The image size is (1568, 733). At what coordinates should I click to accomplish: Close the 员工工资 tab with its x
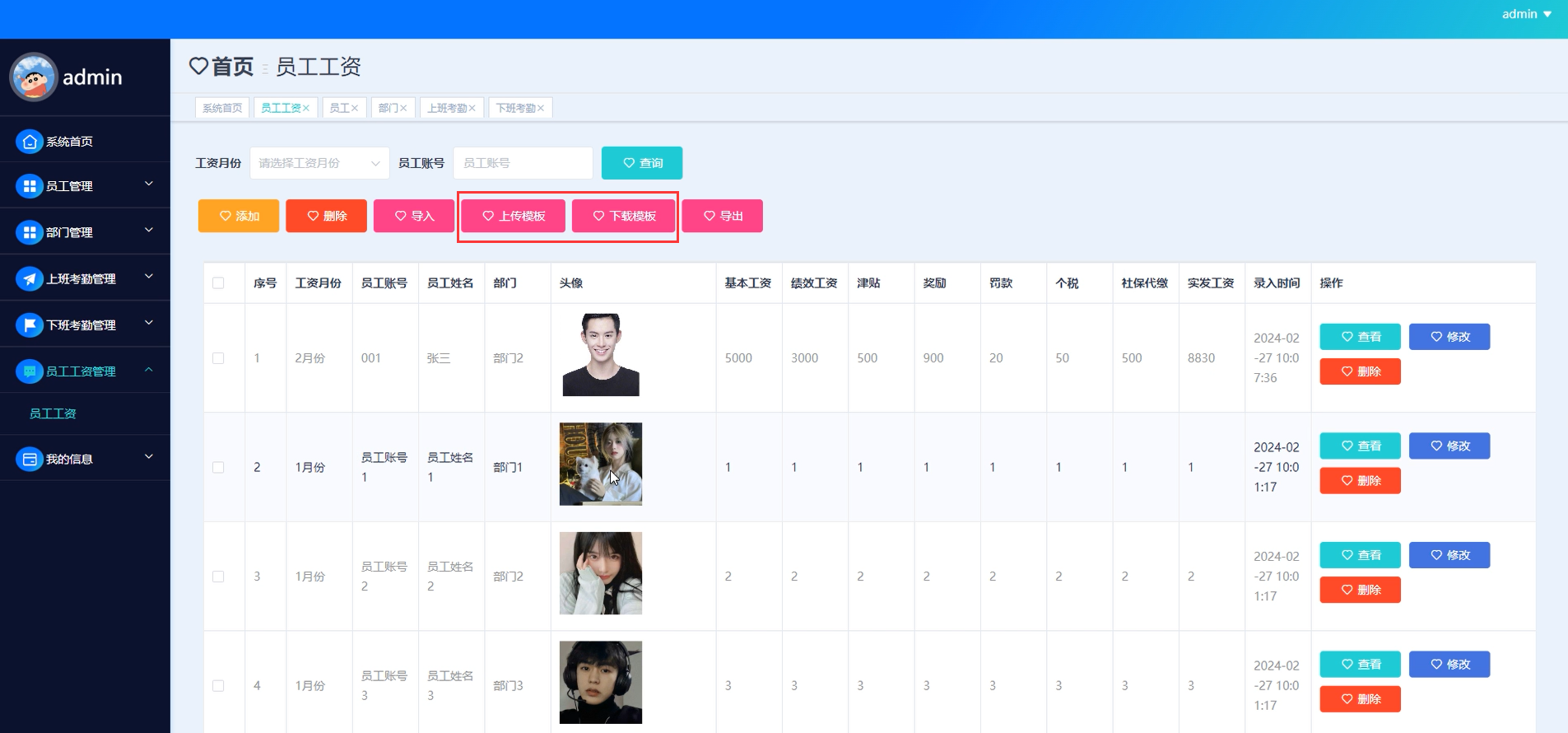(x=306, y=108)
